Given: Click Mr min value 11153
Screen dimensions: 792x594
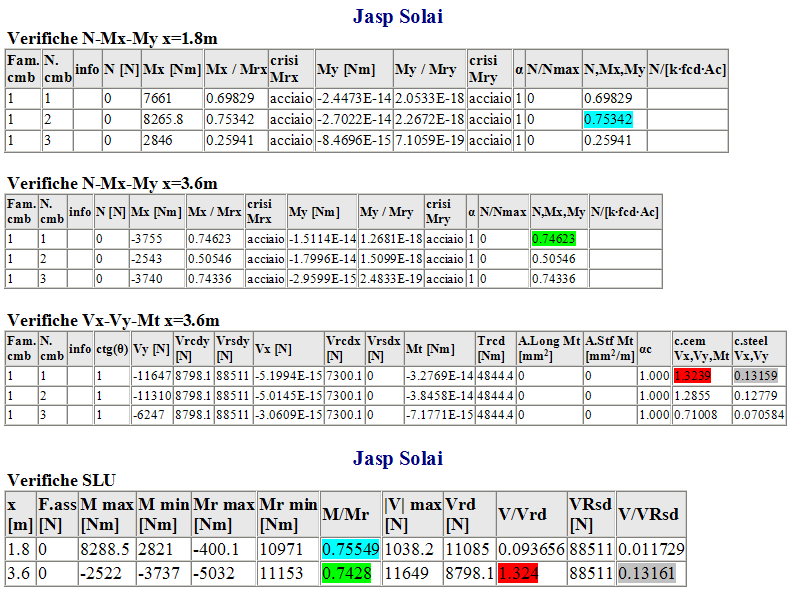Looking at the screenshot, I should [x=280, y=574].
